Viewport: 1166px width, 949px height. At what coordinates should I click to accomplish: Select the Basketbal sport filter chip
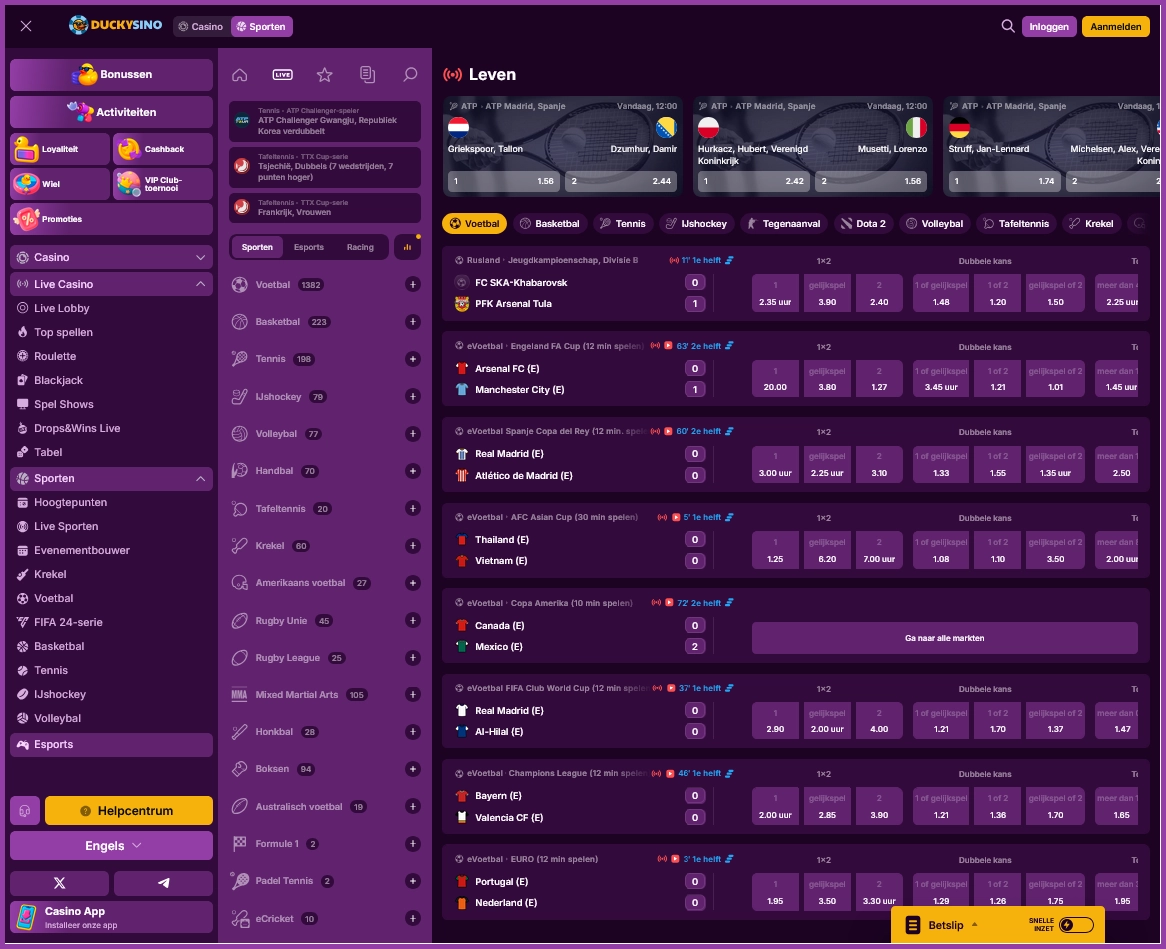click(550, 224)
